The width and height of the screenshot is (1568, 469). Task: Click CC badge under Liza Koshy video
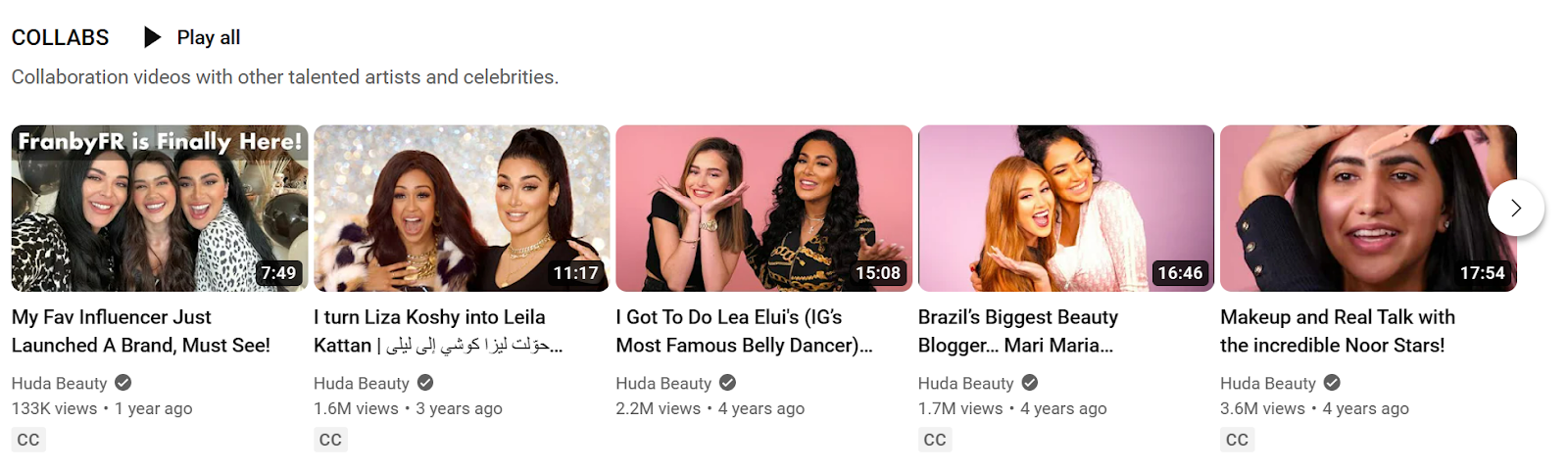pos(330,440)
